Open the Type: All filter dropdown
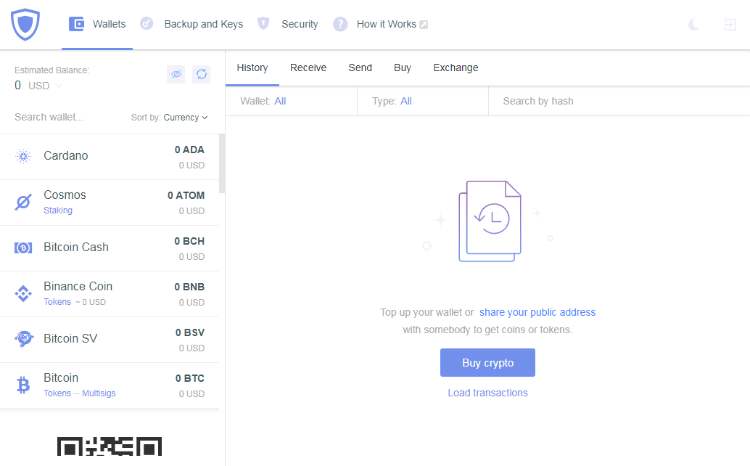Viewport: 750px width, 466px height. click(x=423, y=101)
